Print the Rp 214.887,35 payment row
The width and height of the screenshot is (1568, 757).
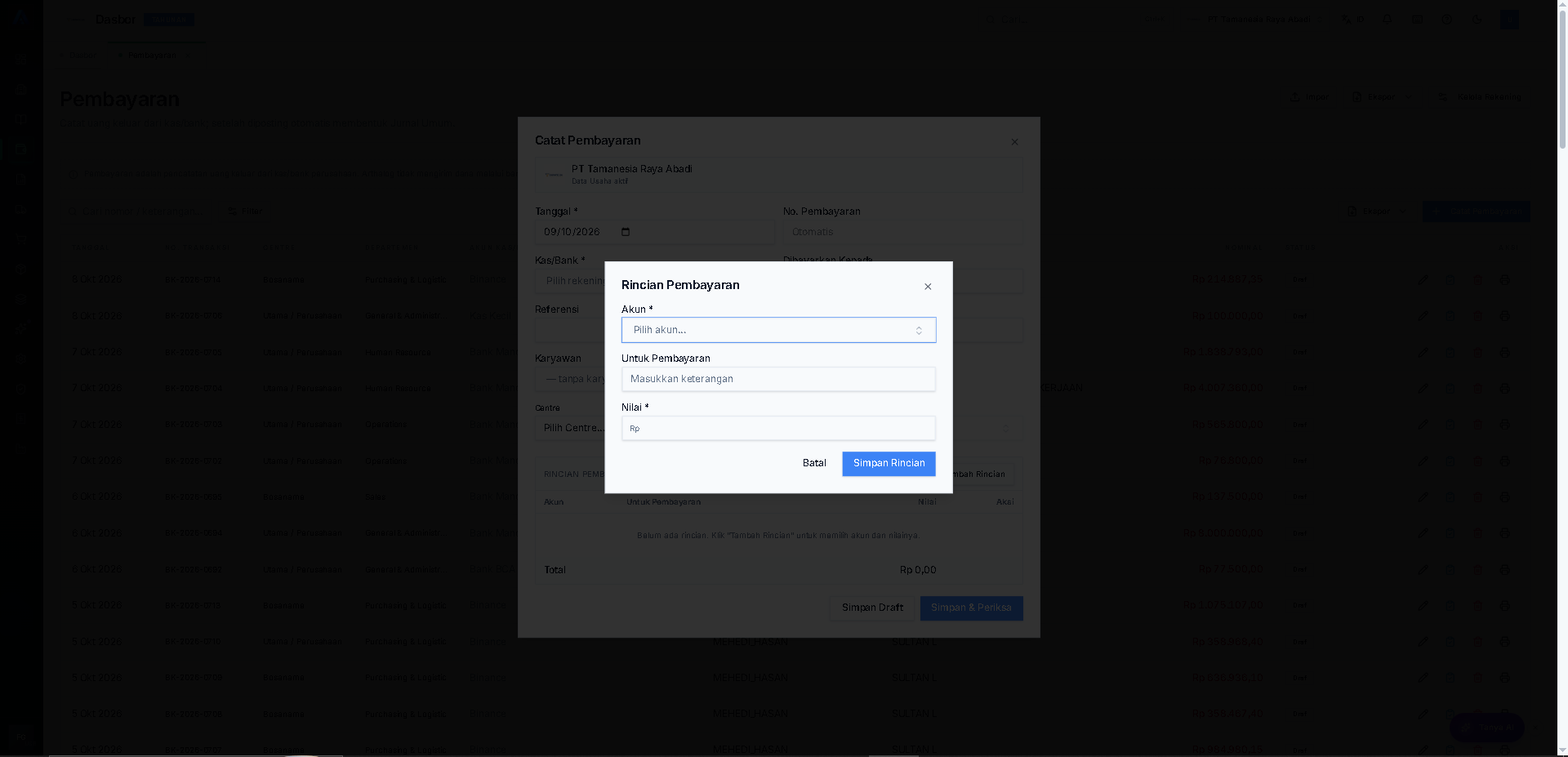coord(1504,279)
